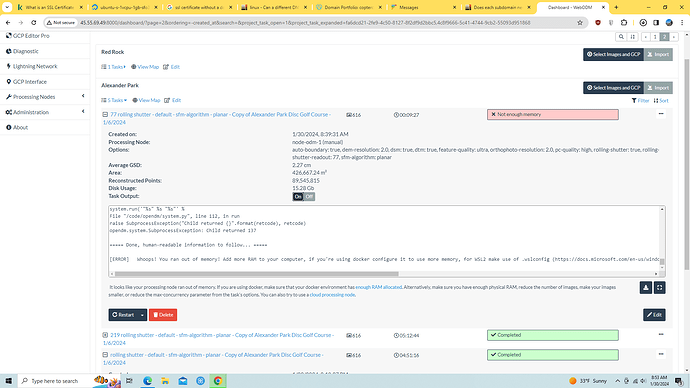Image resolution: width=690 pixels, height=388 pixels.
Task: Expand task output to fullscreen
Action: pyautogui.click(x=659, y=288)
